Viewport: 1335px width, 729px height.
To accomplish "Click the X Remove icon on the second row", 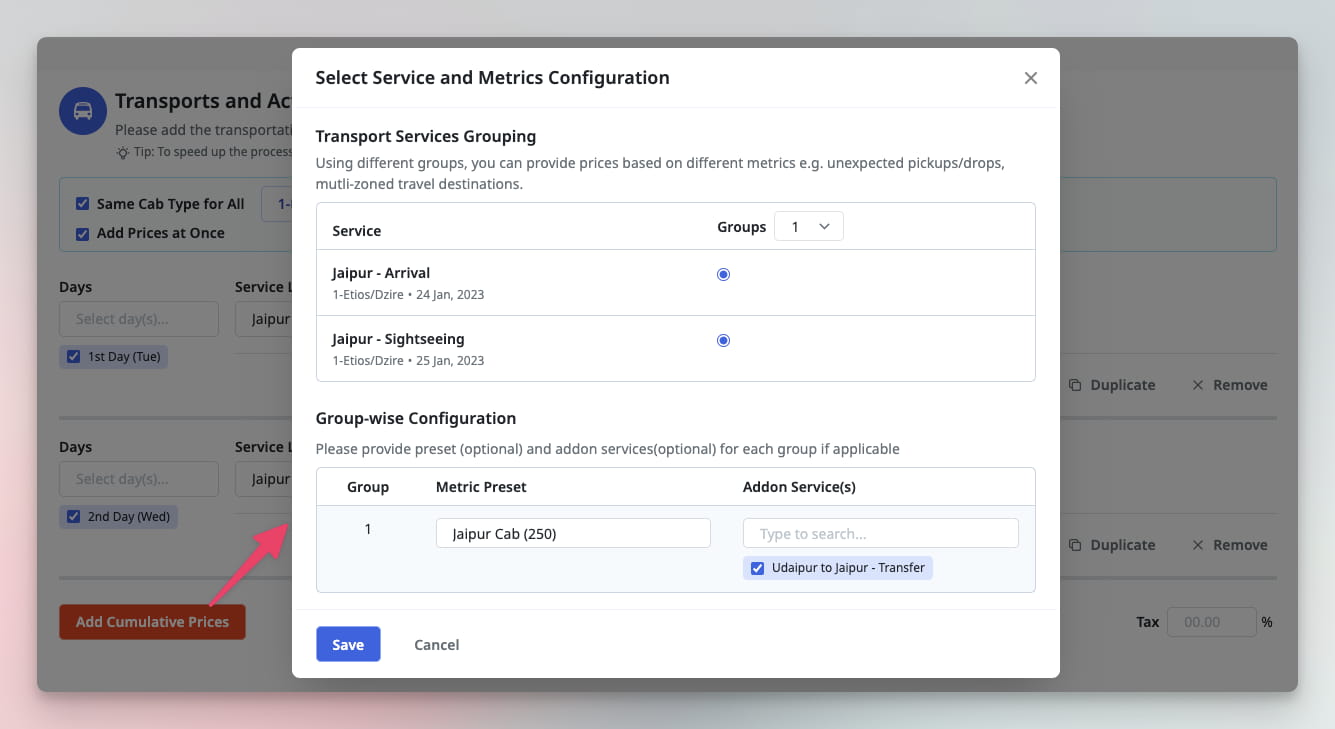I will pyautogui.click(x=1199, y=545).
